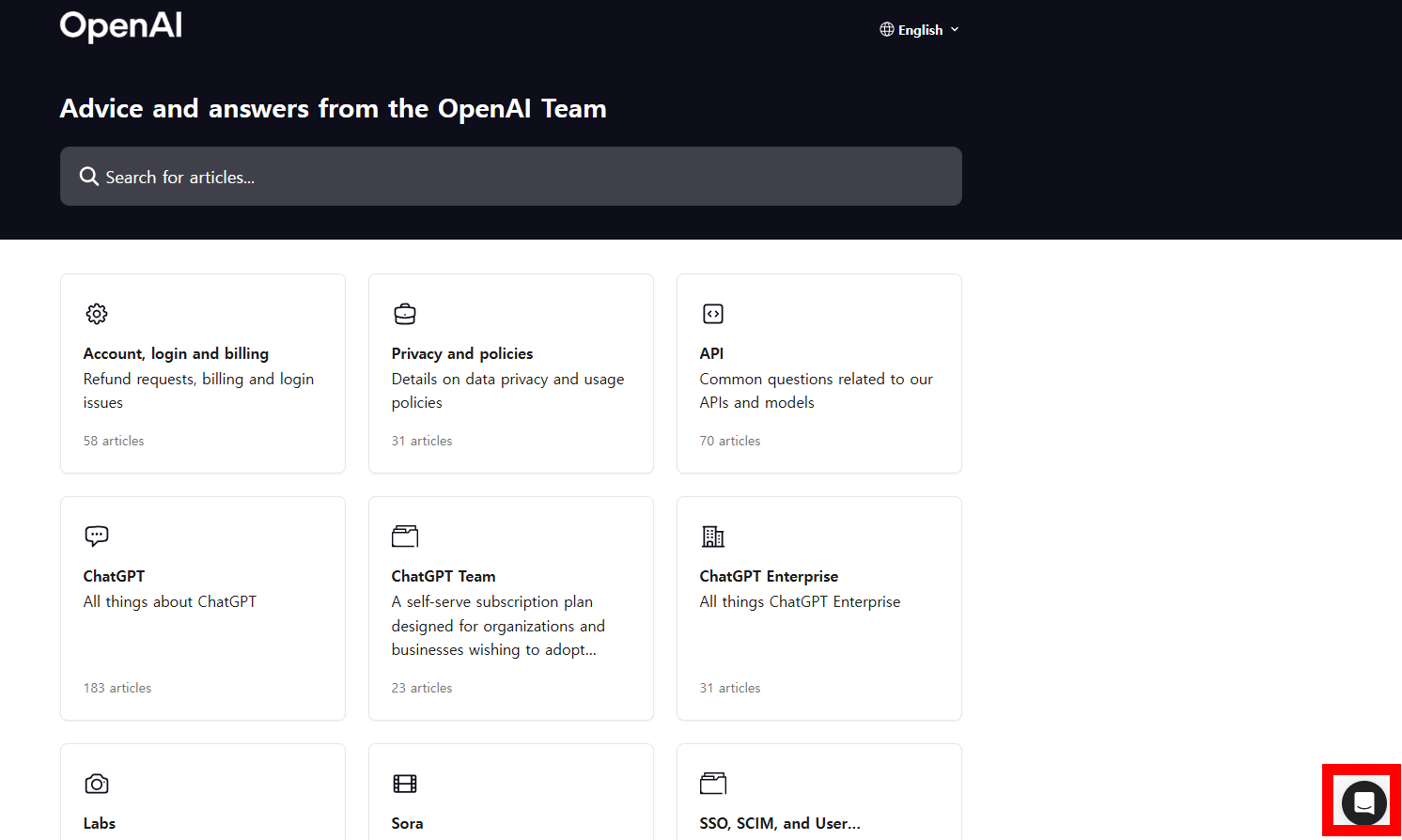Focus the Search for articles field

tap(511, 176)
